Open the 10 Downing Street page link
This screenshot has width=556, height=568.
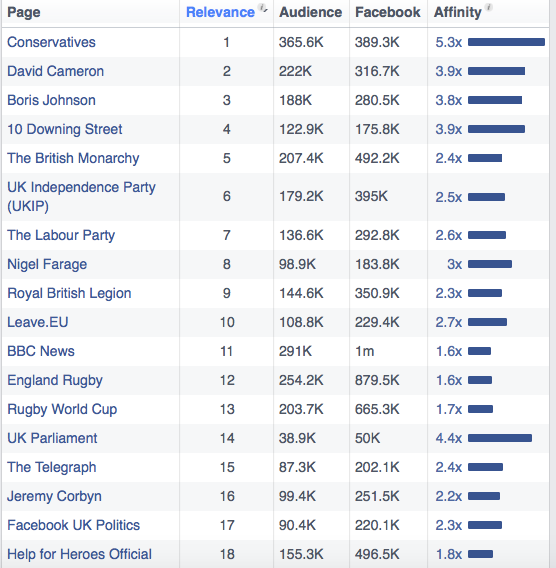65,129
